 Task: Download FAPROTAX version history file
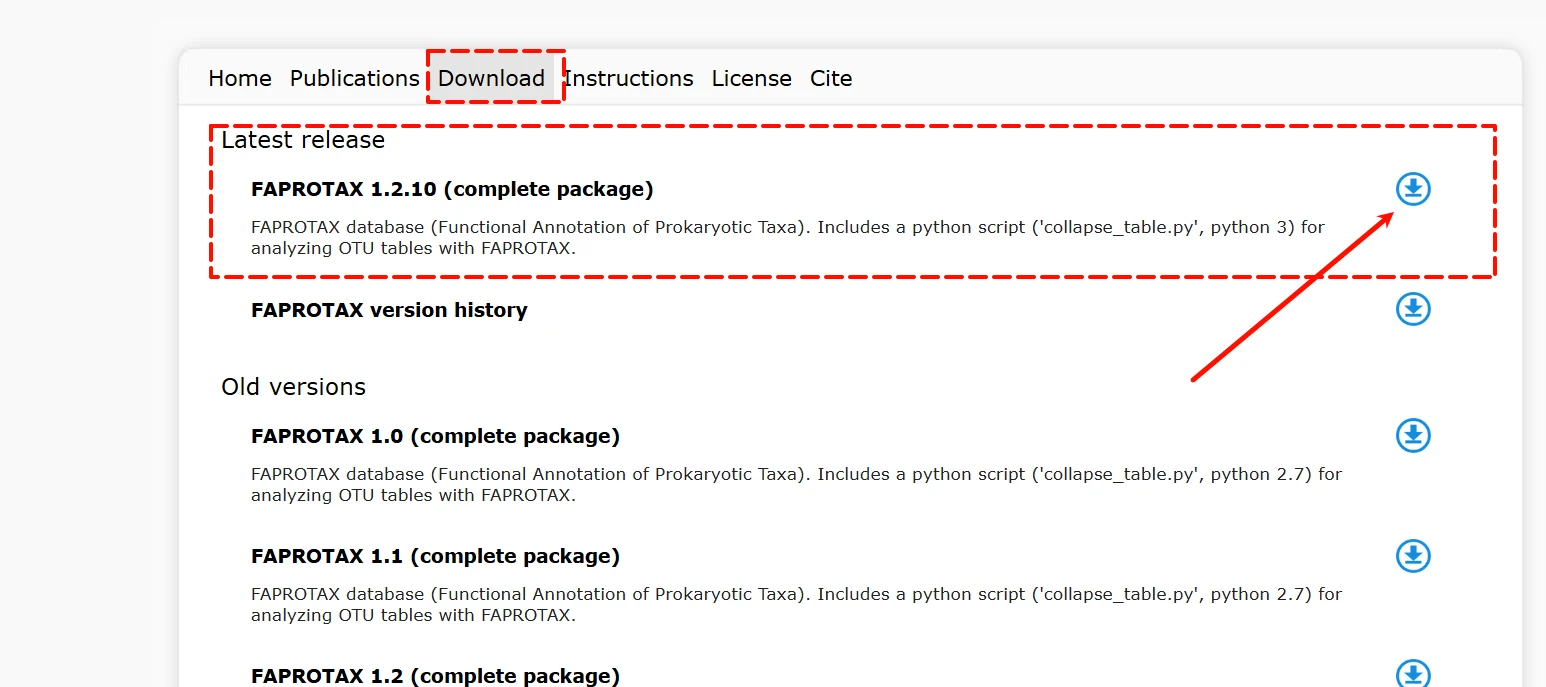pyautogui.click(x=1413, y=309)
